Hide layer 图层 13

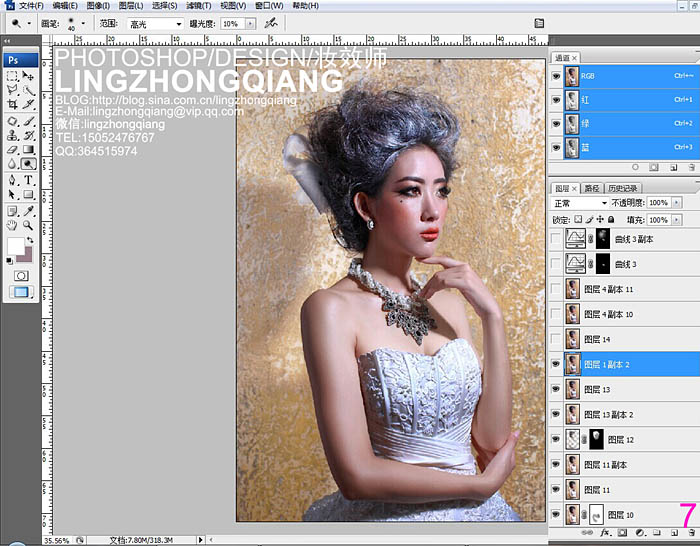point(555,389)
